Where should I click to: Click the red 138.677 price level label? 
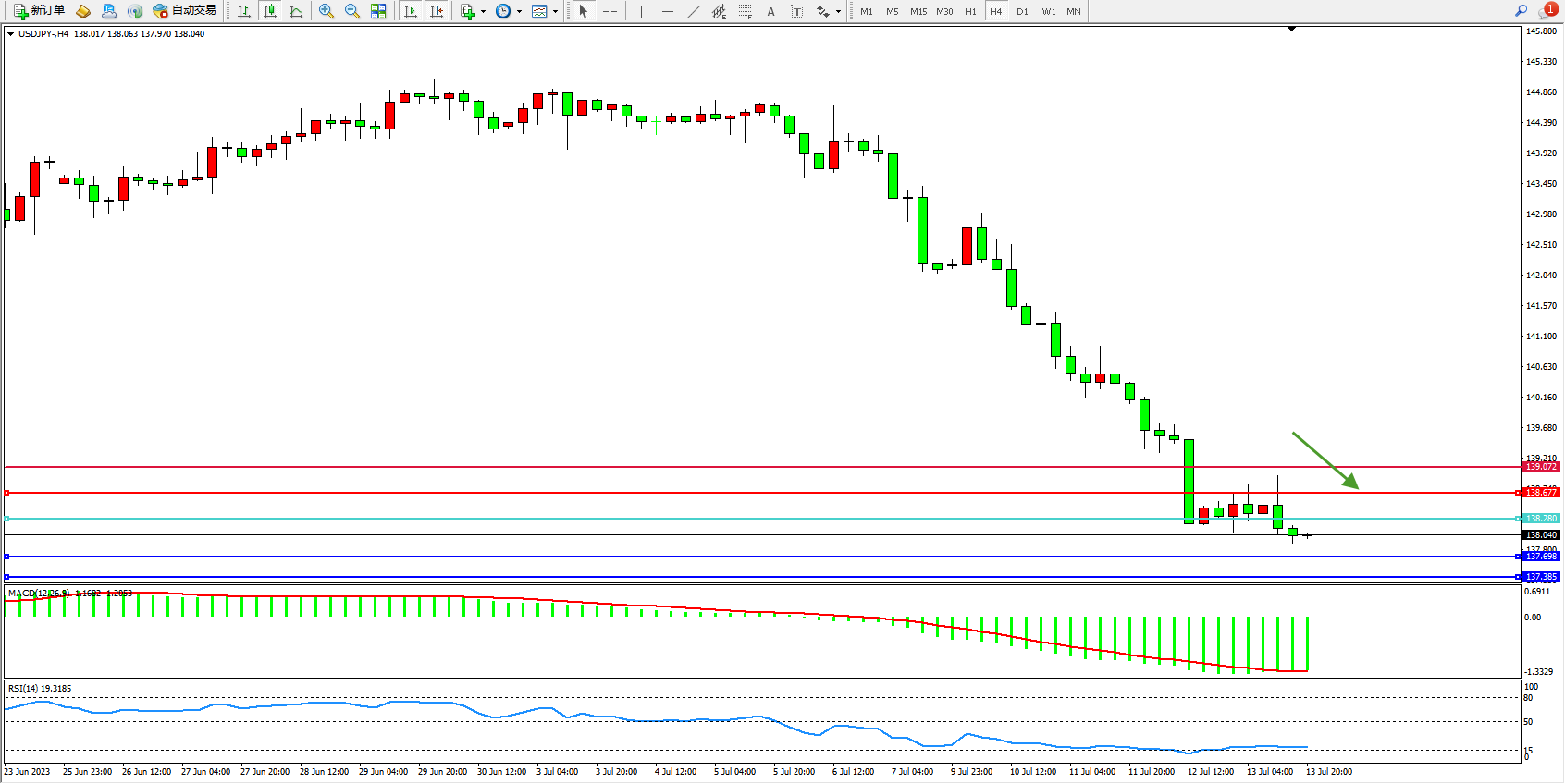point(1541,493)
